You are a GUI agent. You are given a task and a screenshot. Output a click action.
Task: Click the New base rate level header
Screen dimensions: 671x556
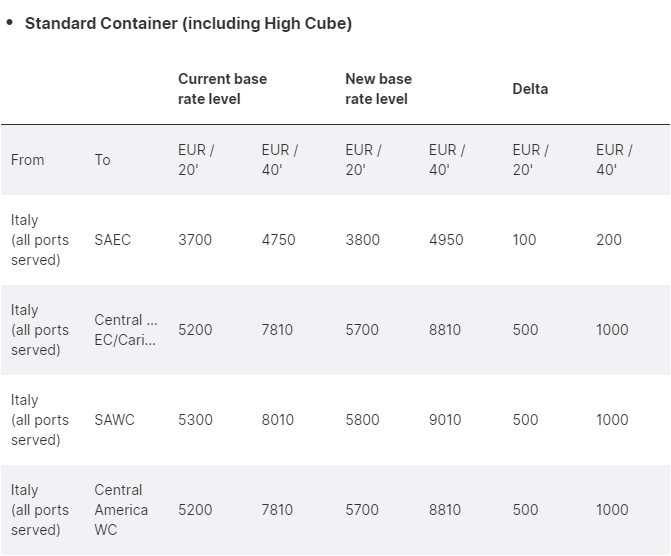[378, 89]
